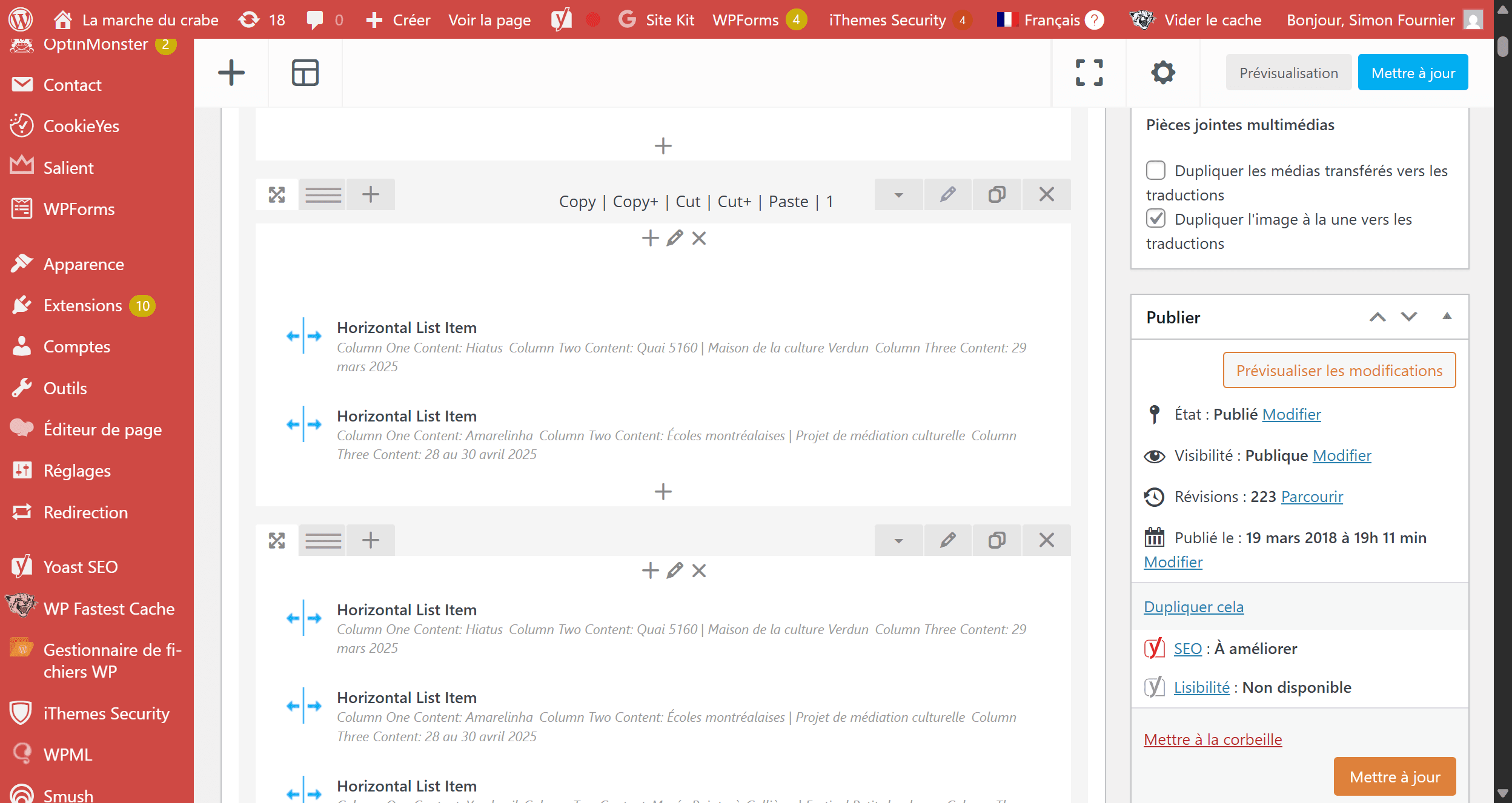Move Publier panel down
Screen dimensions: 1512x803
point(1409,317)
